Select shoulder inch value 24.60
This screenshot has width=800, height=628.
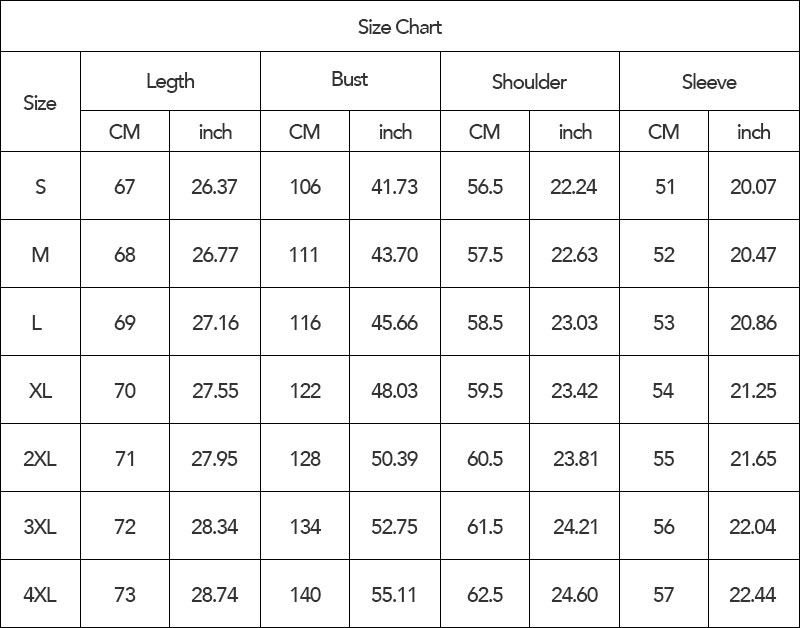tap(574, 594)
